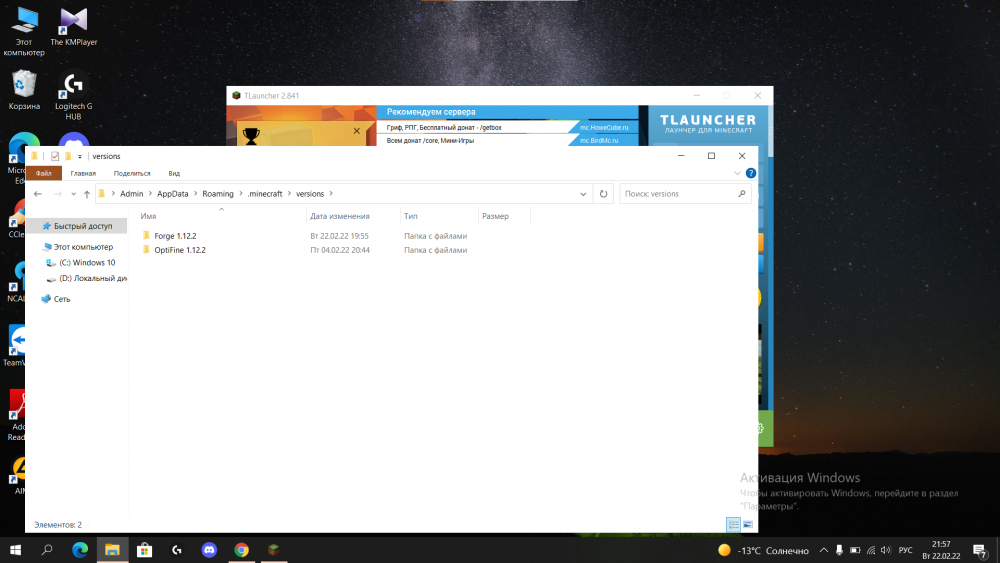Open The KMPlayer desktop shortcut
1000x563 pixels.
[73, 27]
